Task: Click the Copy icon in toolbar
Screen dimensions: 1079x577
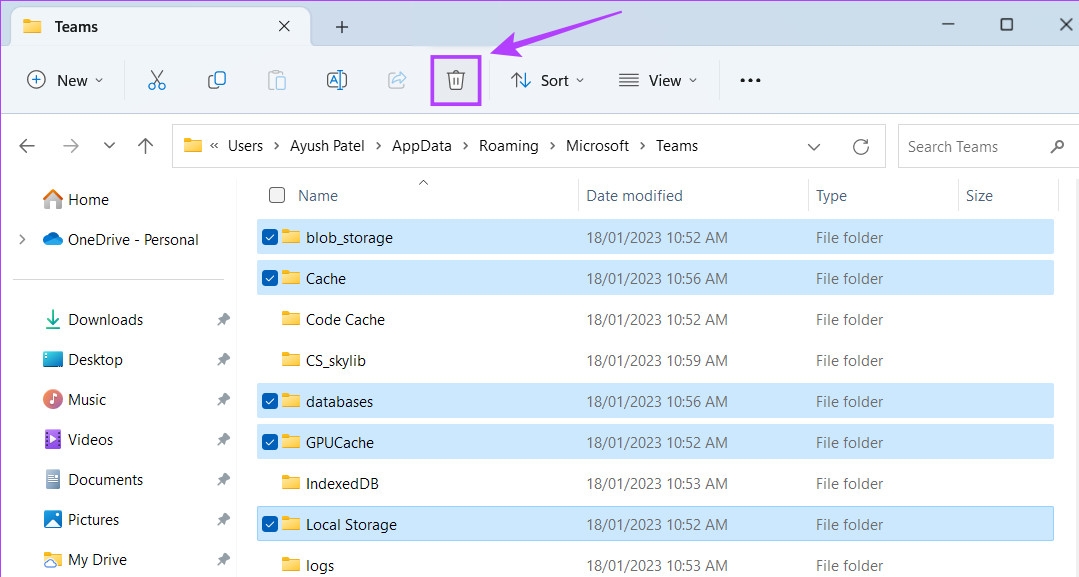Action: coord(217,81)
